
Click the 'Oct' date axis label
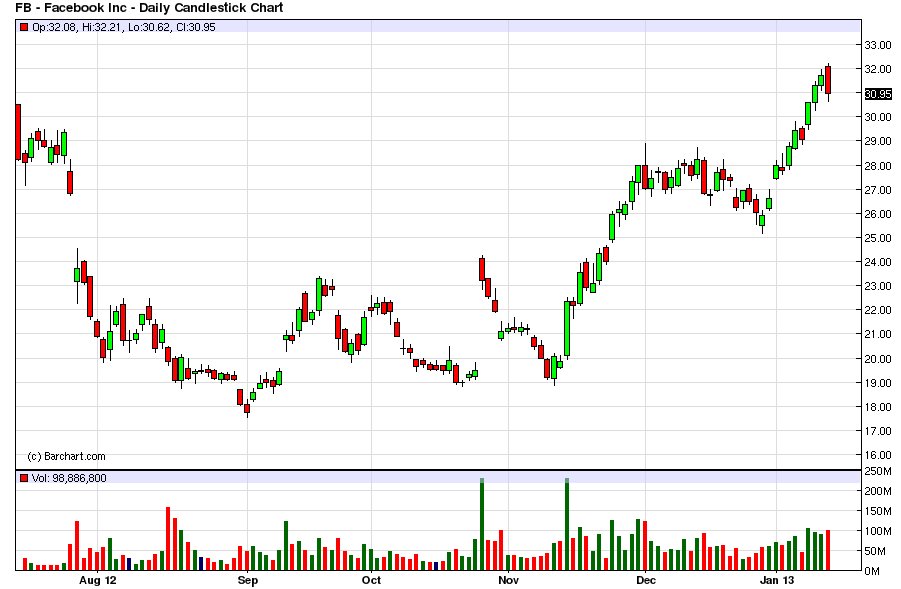(x=371, y=580)
